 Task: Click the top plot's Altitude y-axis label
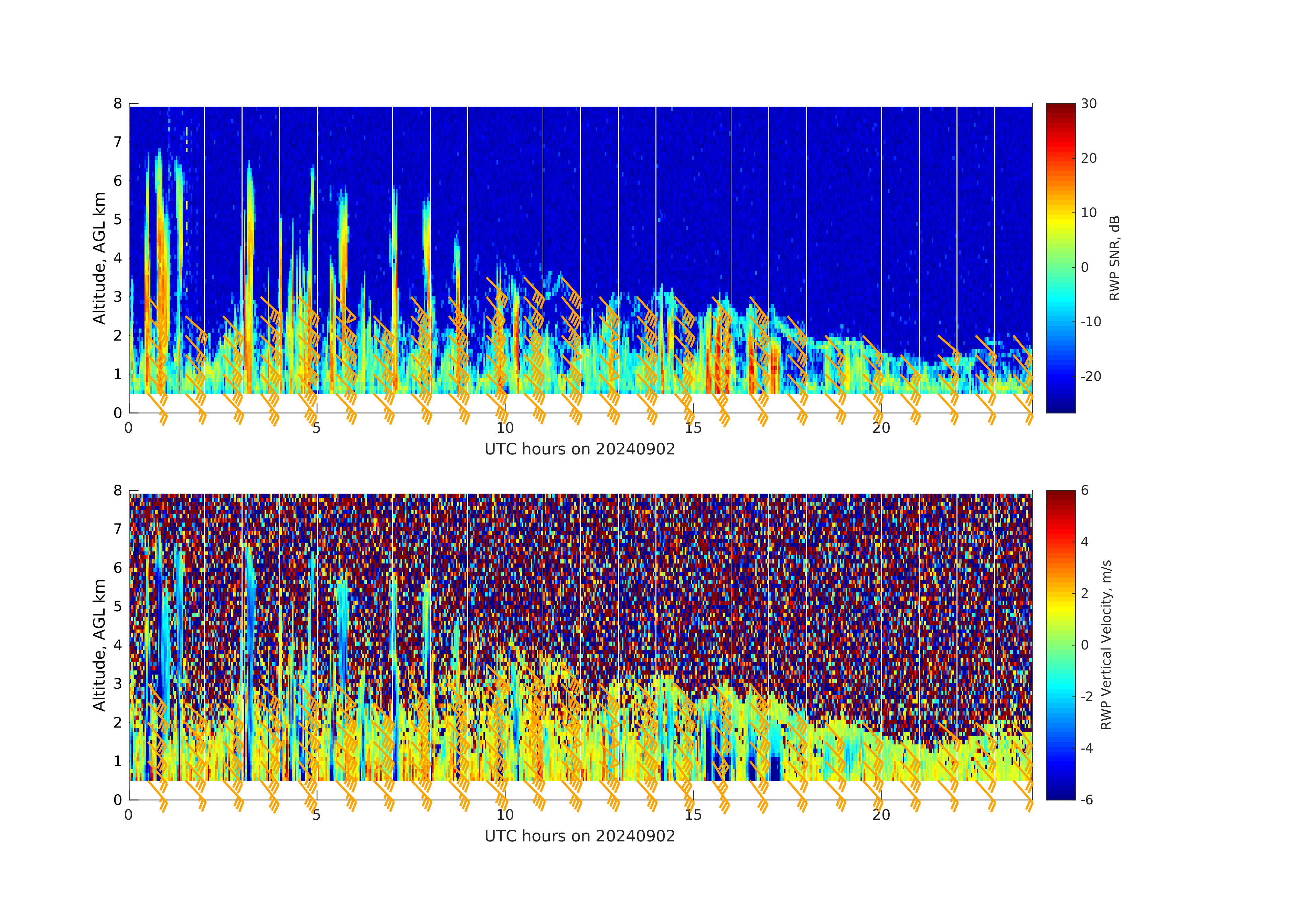[x=100, y=258]
